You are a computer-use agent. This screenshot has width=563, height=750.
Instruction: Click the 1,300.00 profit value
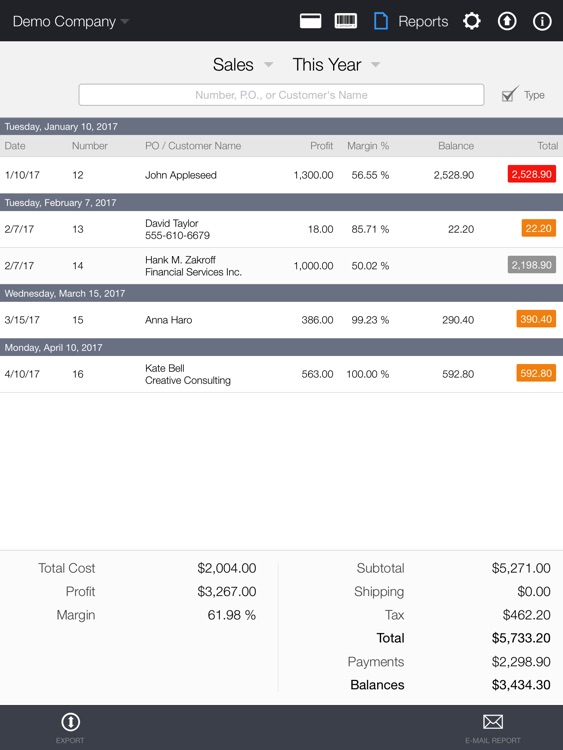(x=313, y=175)
